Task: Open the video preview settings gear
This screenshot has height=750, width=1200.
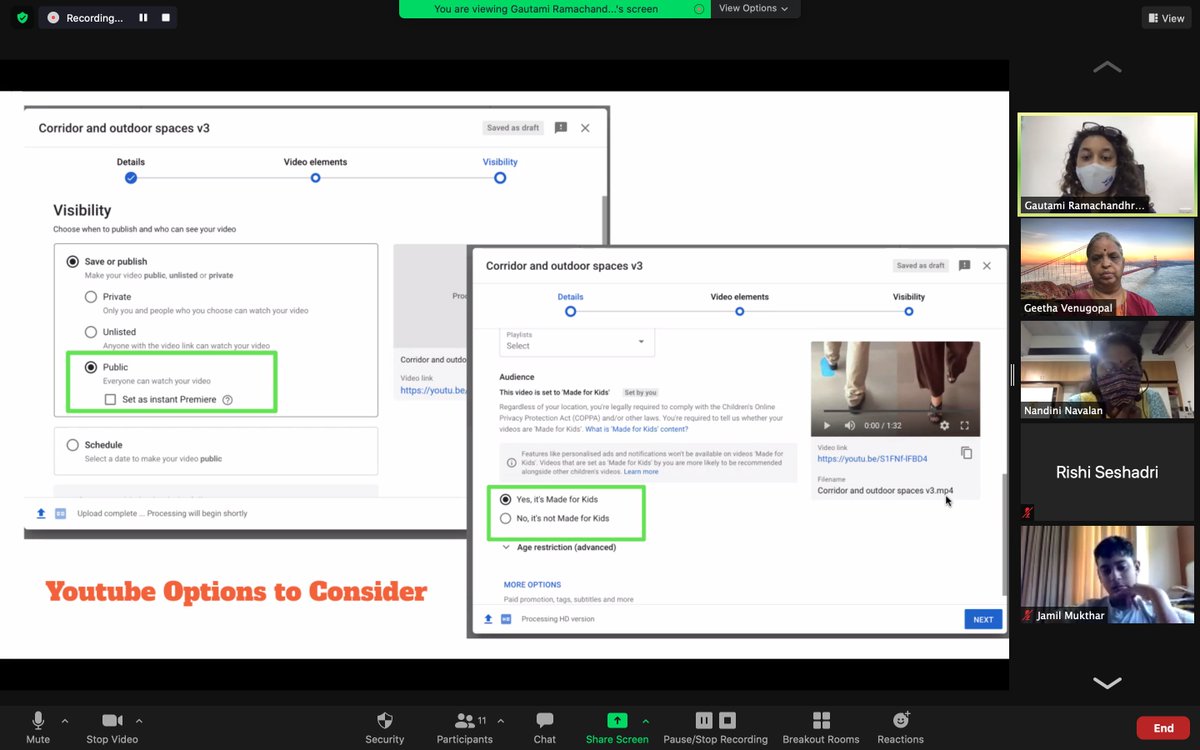Action: pos(944,425)
